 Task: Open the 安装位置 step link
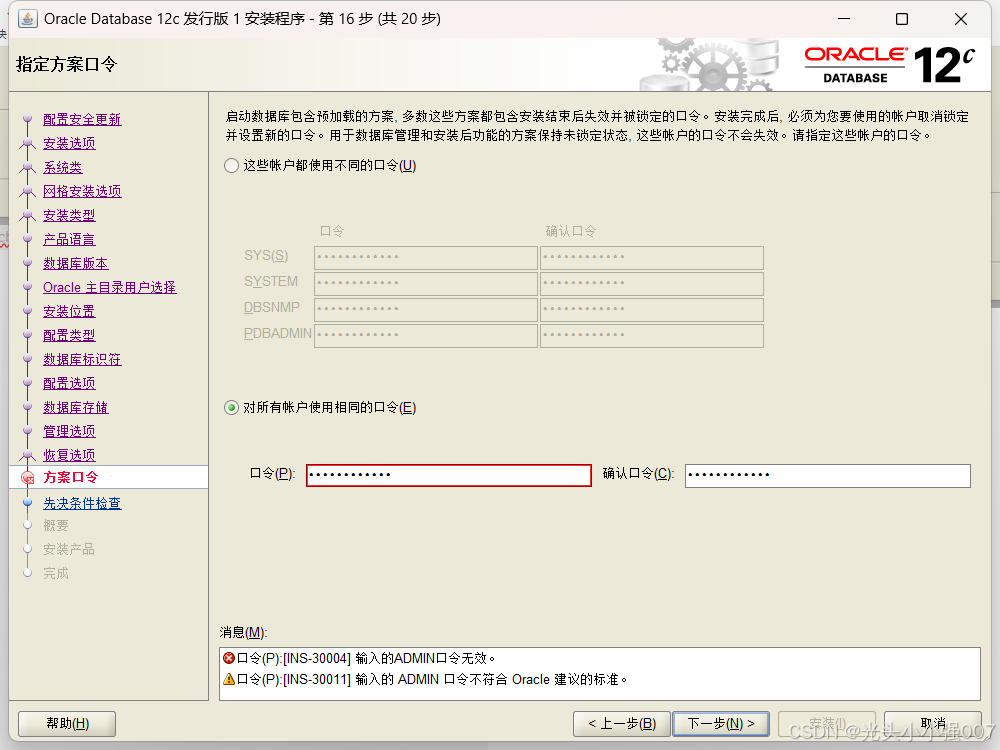[69, 312]
